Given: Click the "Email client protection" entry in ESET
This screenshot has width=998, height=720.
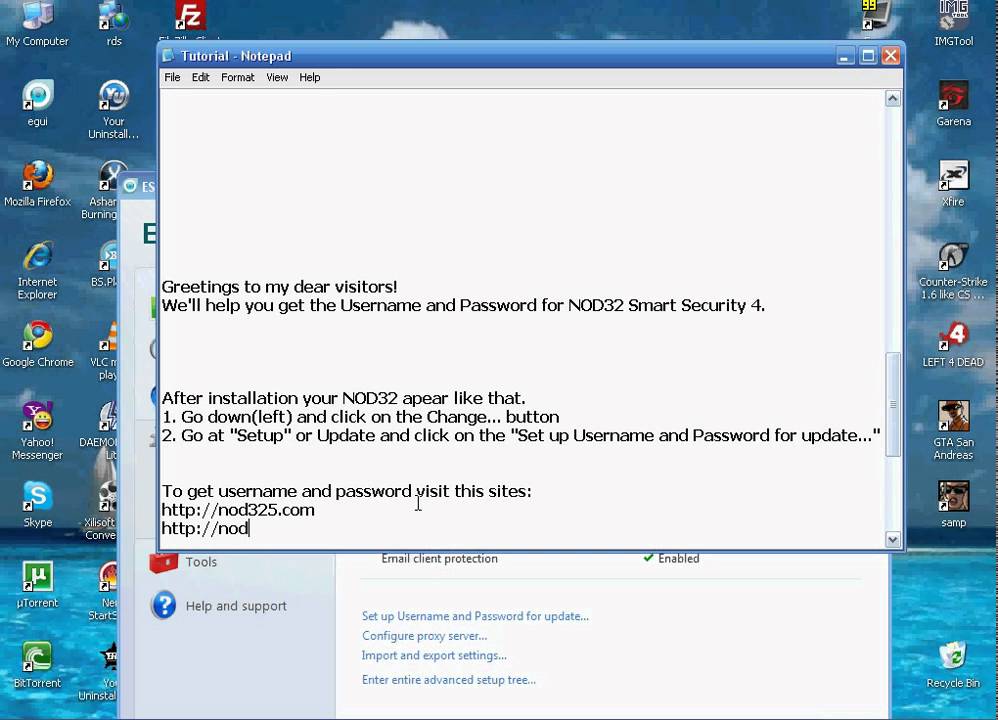Looking at the screenshot, I should click(x=439, y=558).
